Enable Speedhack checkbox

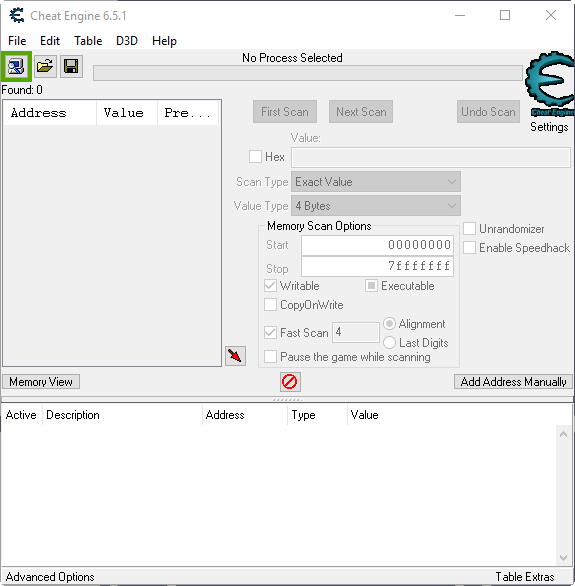tap(469, 248)
